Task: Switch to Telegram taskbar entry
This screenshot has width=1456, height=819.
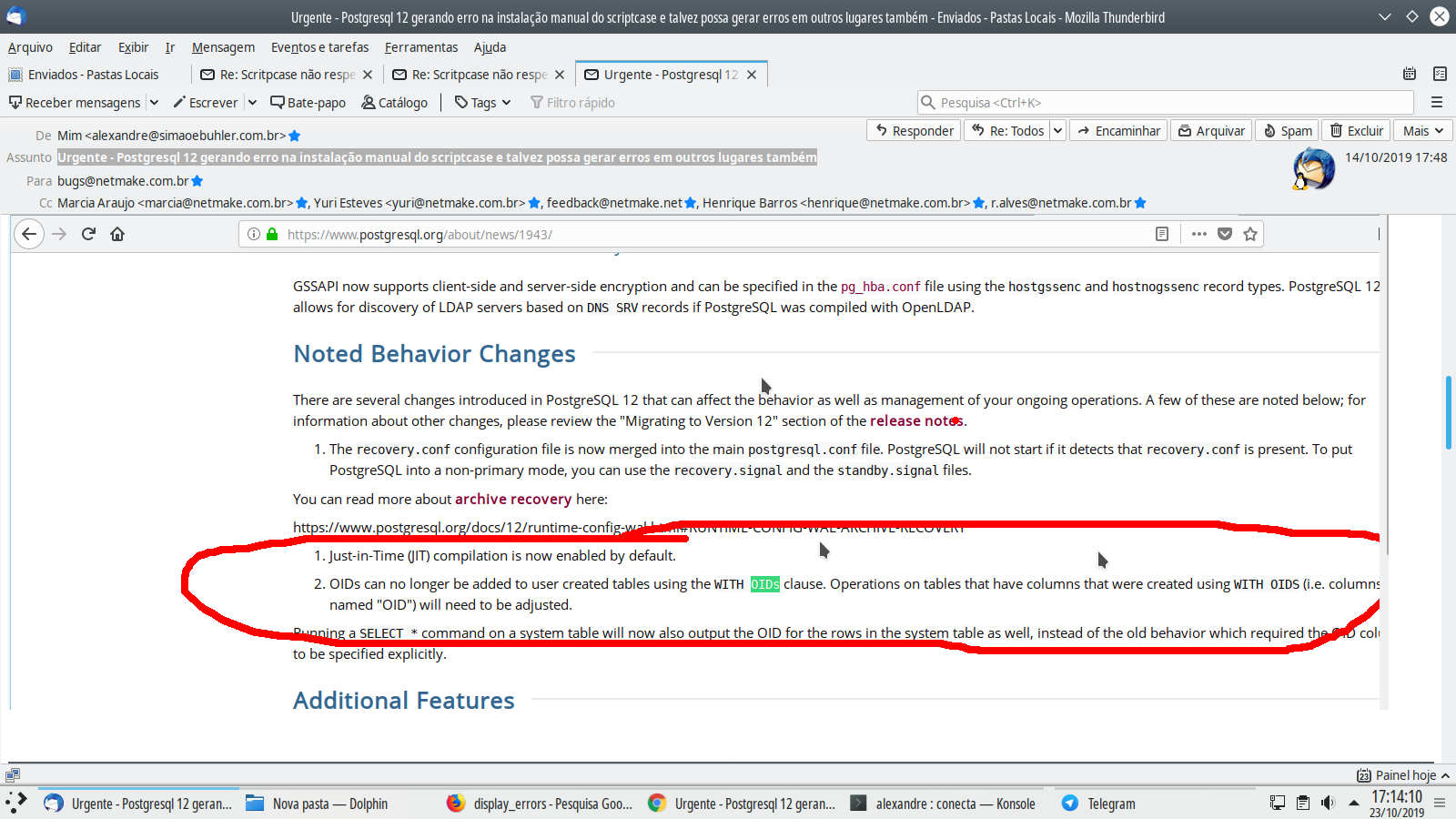Action: pos(1111,804)
